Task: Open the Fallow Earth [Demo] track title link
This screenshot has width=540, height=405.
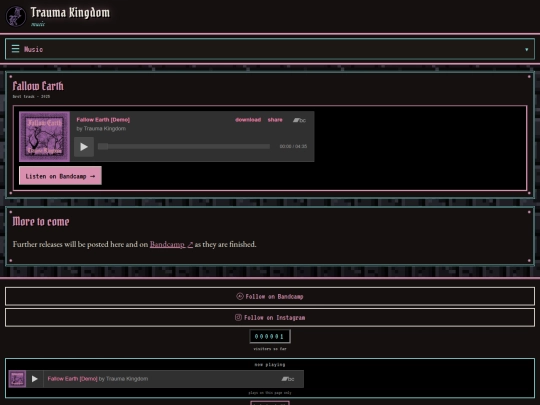Action: (x=103, y=120)
